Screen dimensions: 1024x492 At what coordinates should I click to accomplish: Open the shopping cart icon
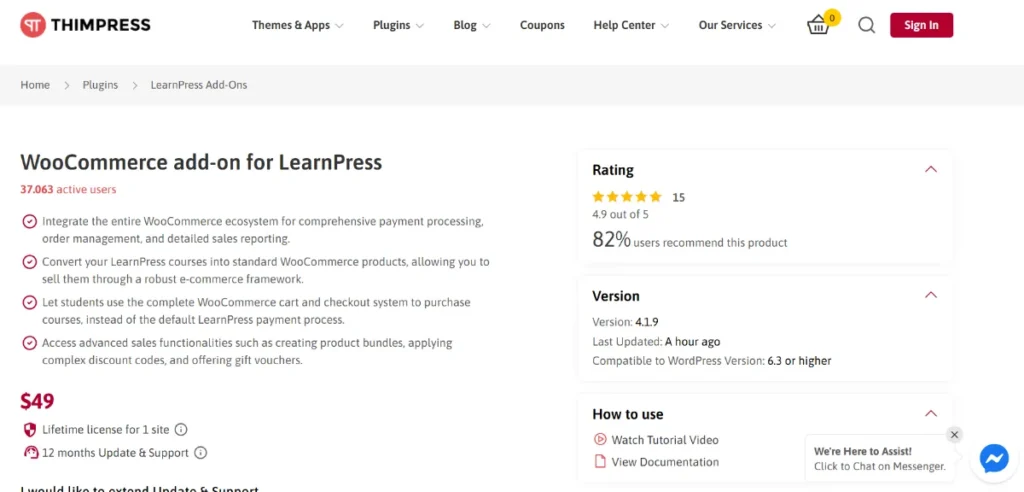pyautogui.click(x=819, y=26)
